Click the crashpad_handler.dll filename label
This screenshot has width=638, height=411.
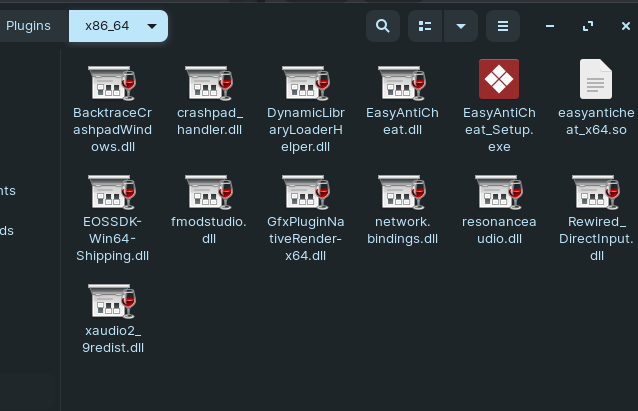pos(210,121)
